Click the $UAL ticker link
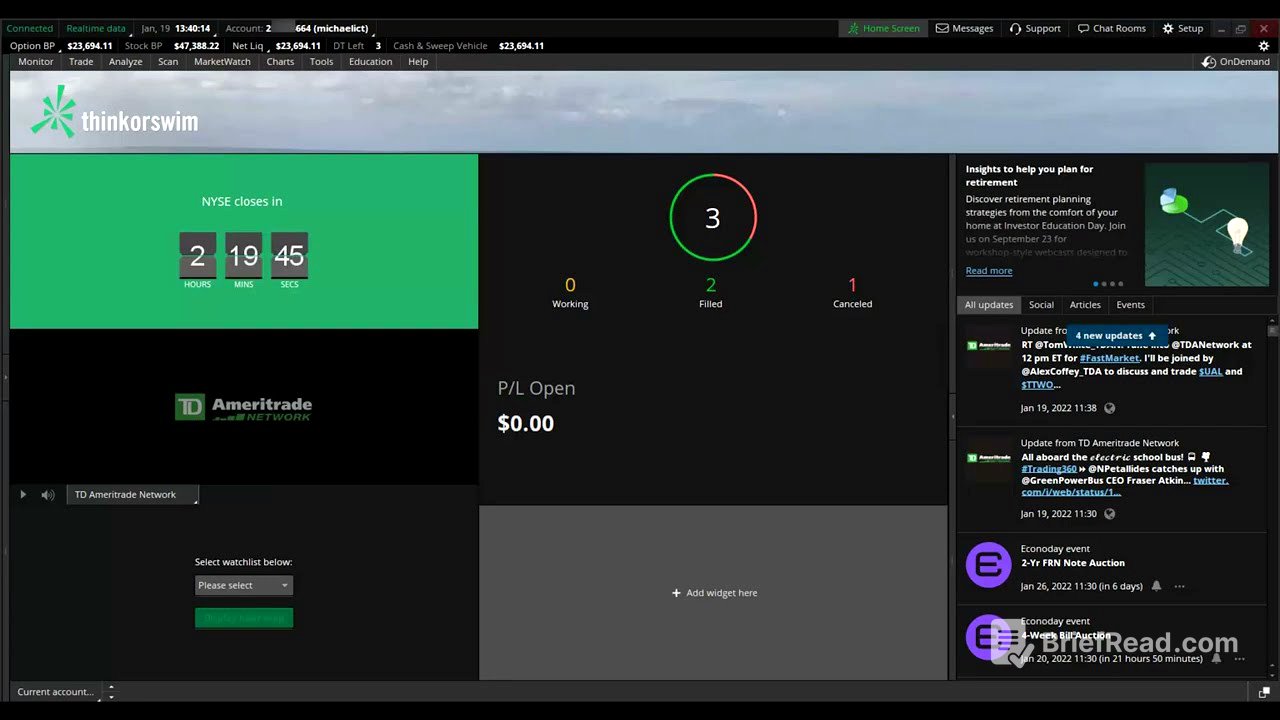 click(1210, 372)
